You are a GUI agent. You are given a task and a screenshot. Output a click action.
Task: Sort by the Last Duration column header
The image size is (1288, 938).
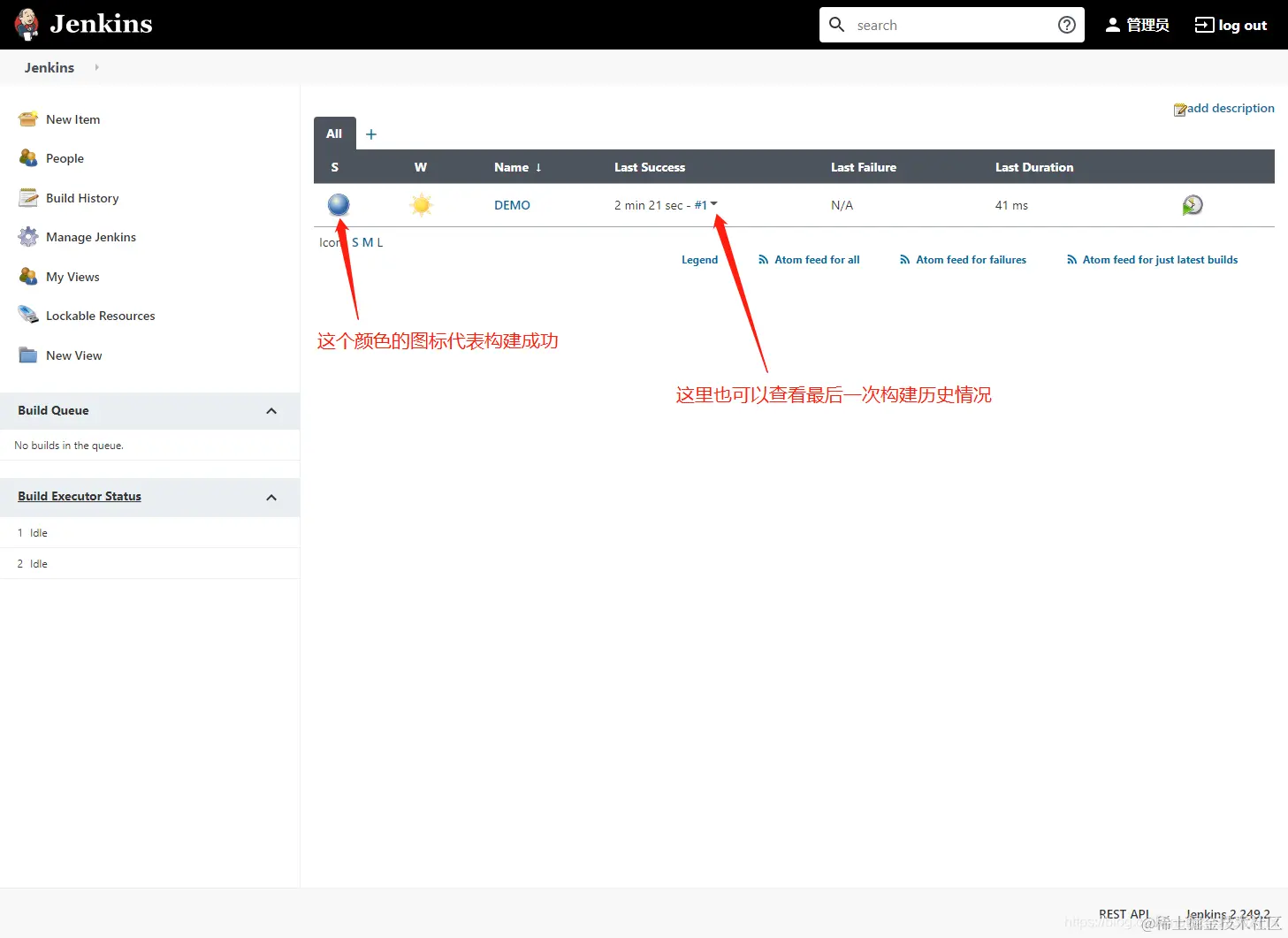tap(1034, 167)
